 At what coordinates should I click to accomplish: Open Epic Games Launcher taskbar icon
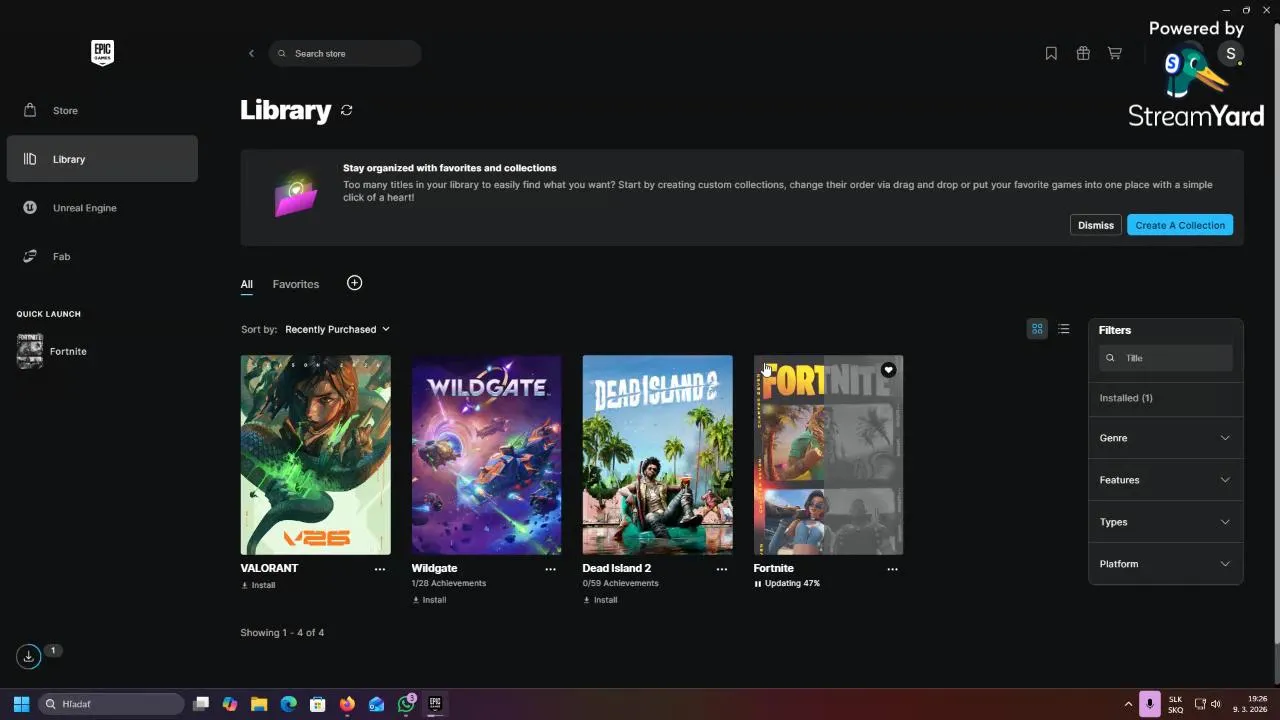click(435, 704)
